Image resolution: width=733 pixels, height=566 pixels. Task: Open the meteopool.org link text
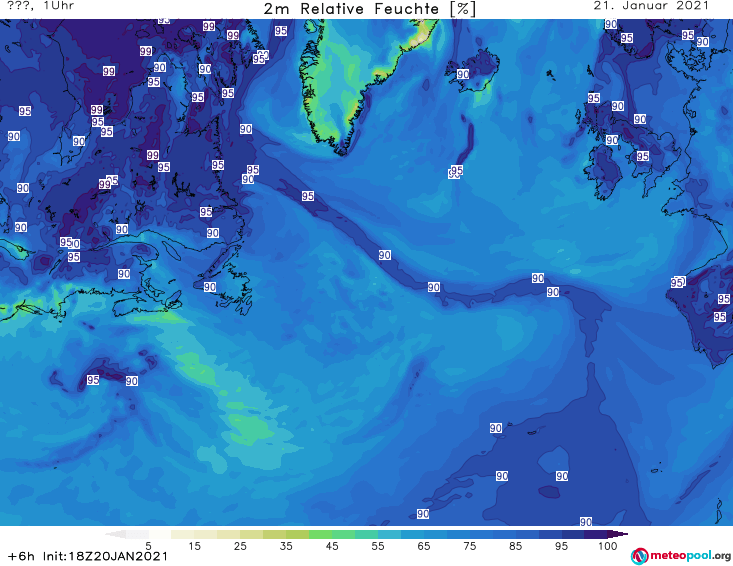pyautogui.click(x=690, y=556)
